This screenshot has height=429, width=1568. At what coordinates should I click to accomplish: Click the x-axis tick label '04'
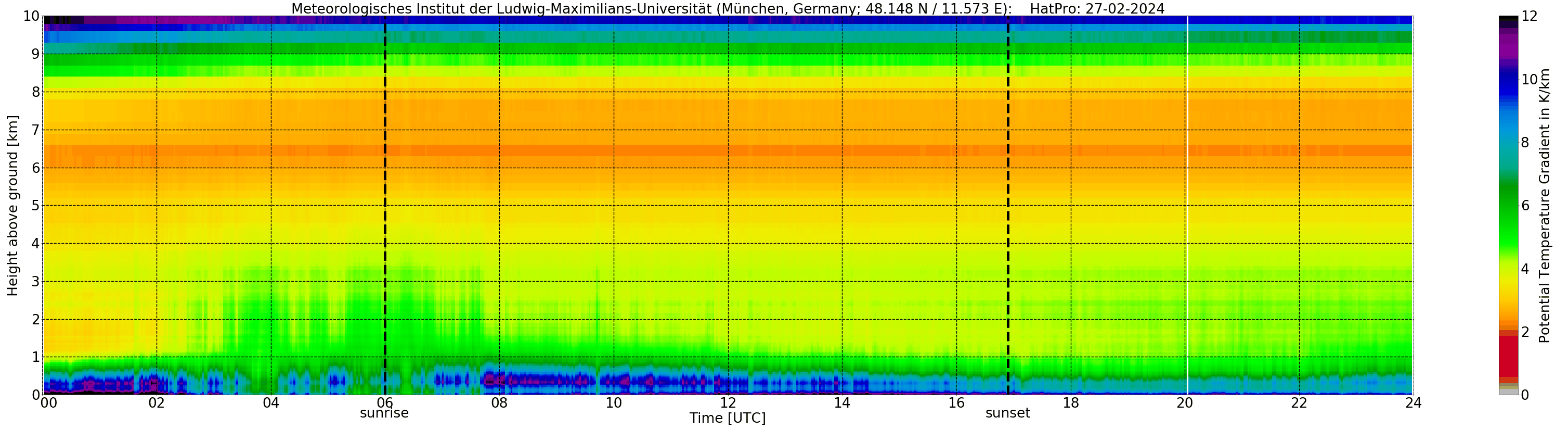[x=271, y=403]
